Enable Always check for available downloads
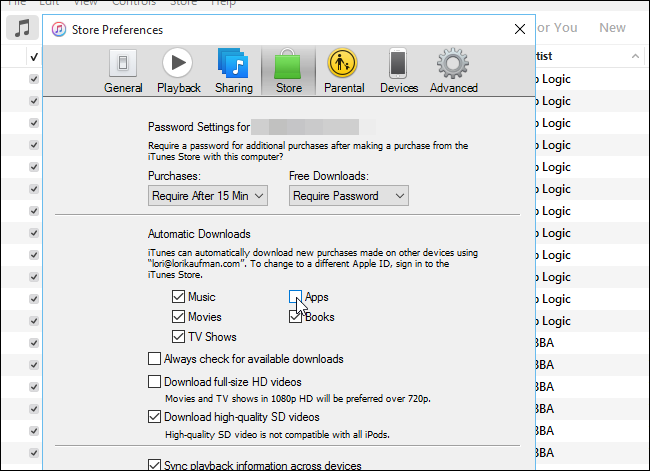Viewport: 650px width, 471px height. [x=154, y=359]
